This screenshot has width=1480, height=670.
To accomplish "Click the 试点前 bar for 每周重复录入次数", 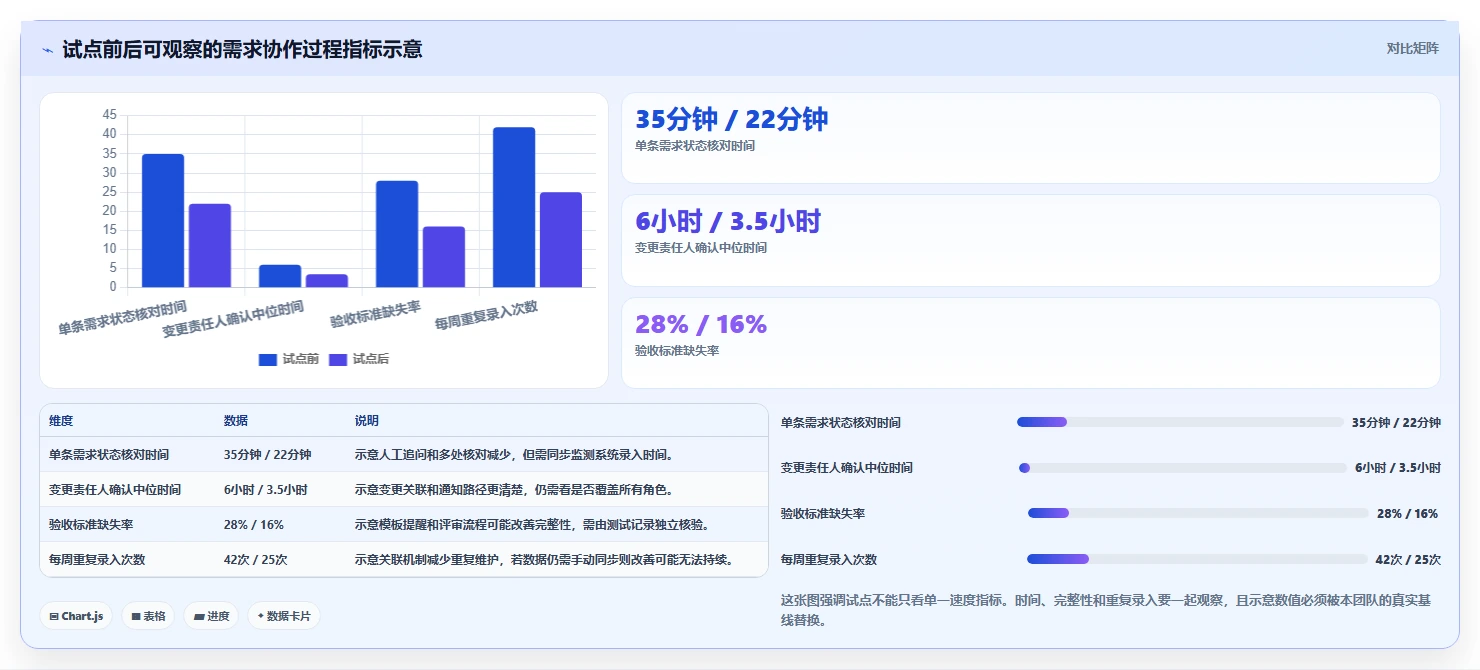I will point(514,207).
